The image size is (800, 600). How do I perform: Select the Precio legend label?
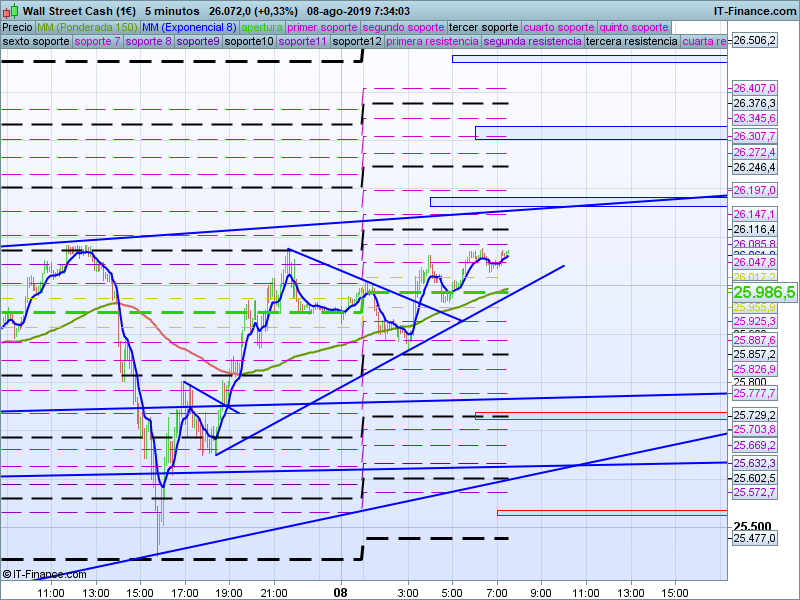point(17,27)
